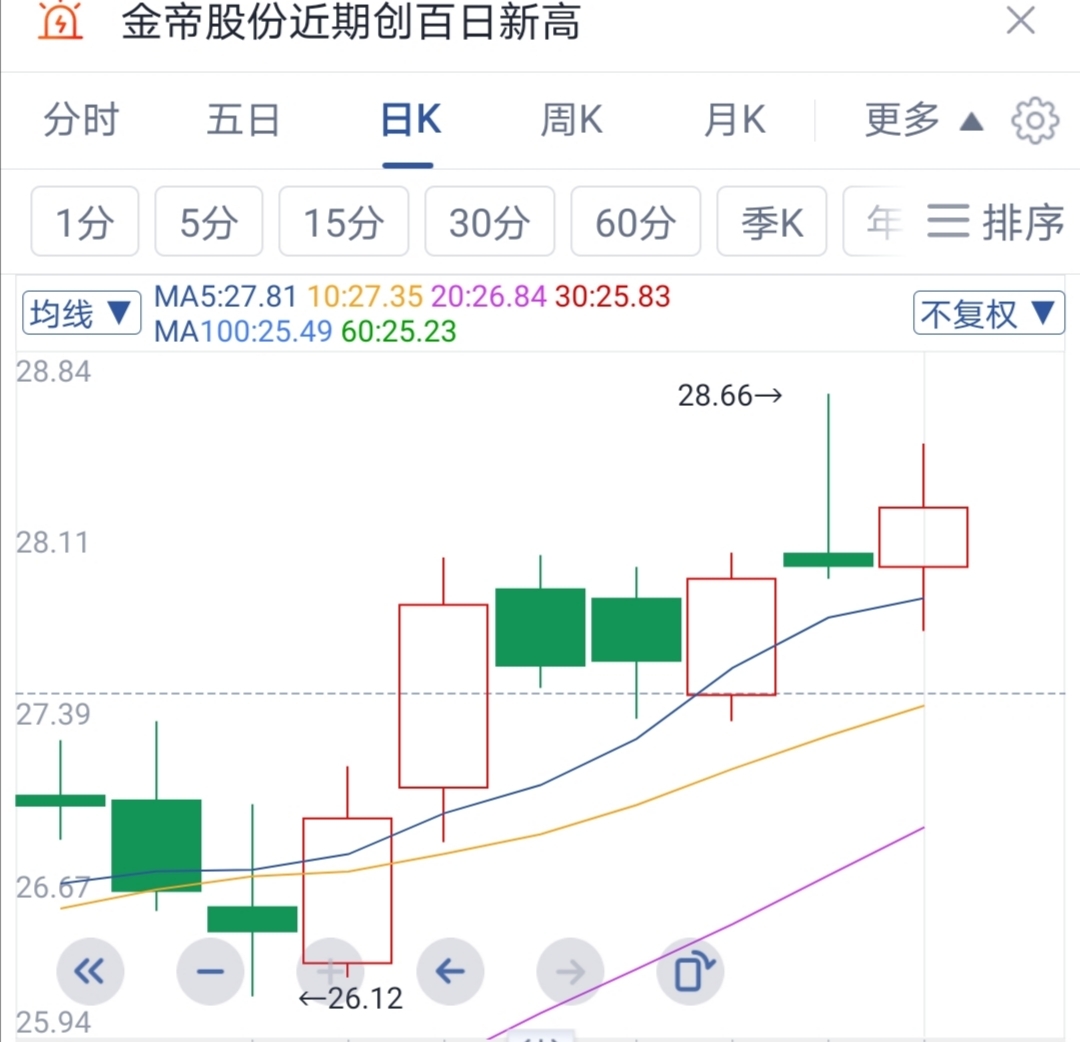Tap the 排序 sort button

pos(995,222)
